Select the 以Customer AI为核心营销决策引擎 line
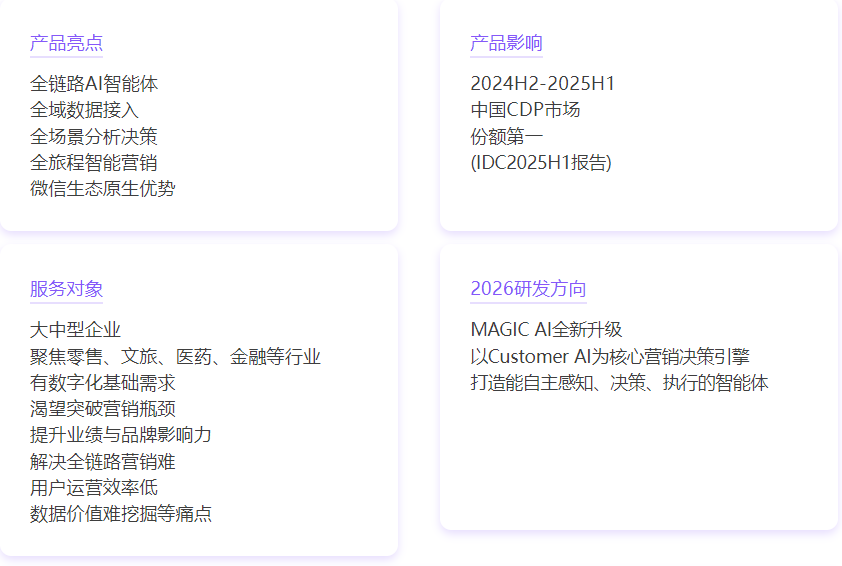Image resolution: width=842 pixels, height=566 pixels. [610, 356]
